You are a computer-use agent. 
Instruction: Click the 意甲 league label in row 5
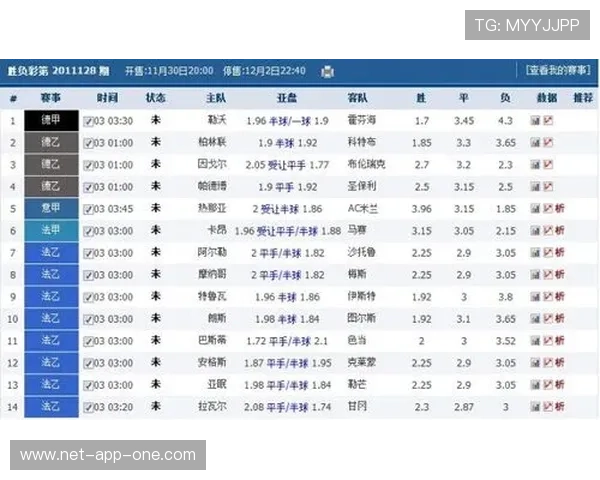click(x=51, y=208)
